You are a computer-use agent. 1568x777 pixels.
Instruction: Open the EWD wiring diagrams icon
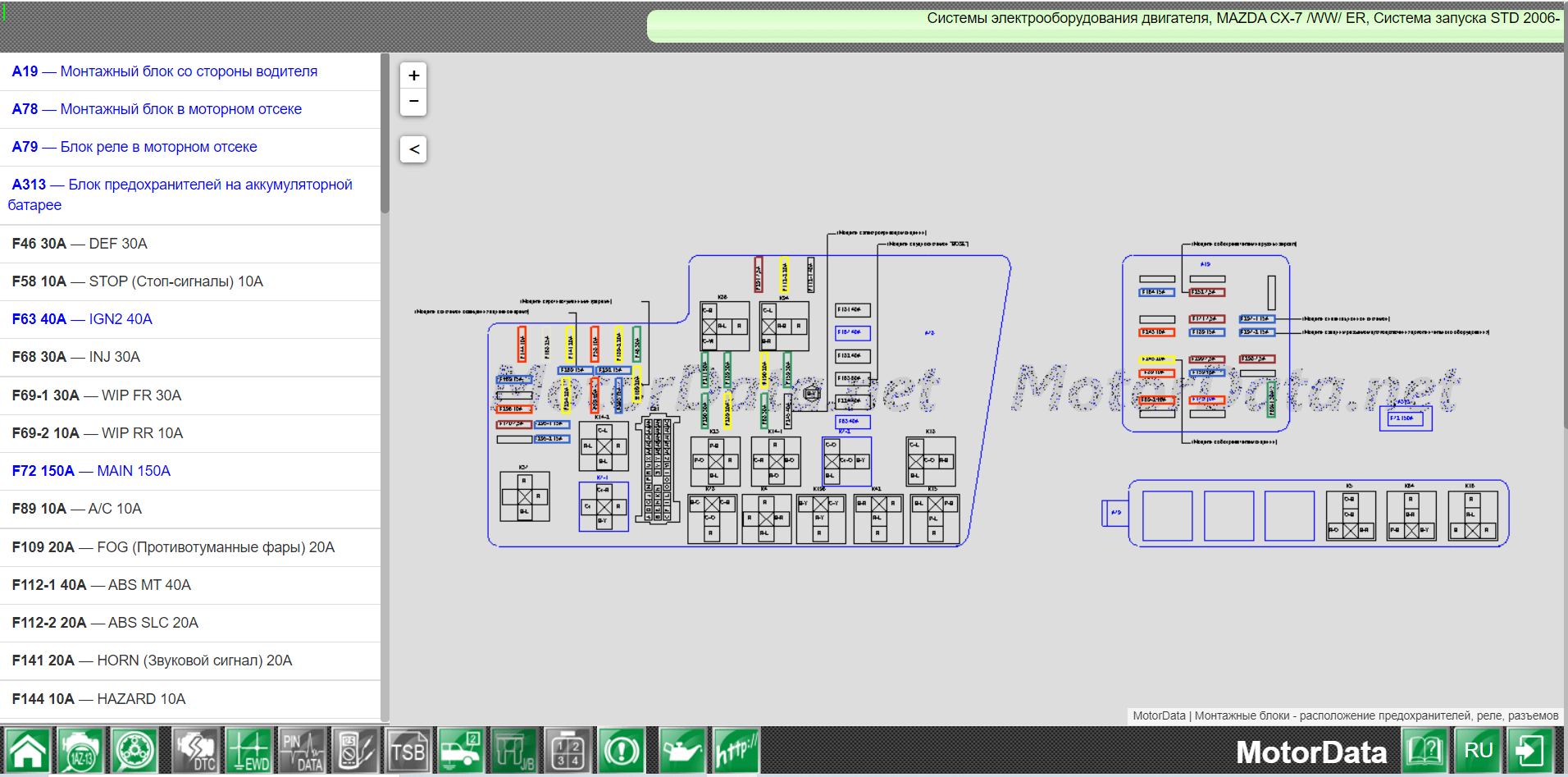[x=248, y=751]
